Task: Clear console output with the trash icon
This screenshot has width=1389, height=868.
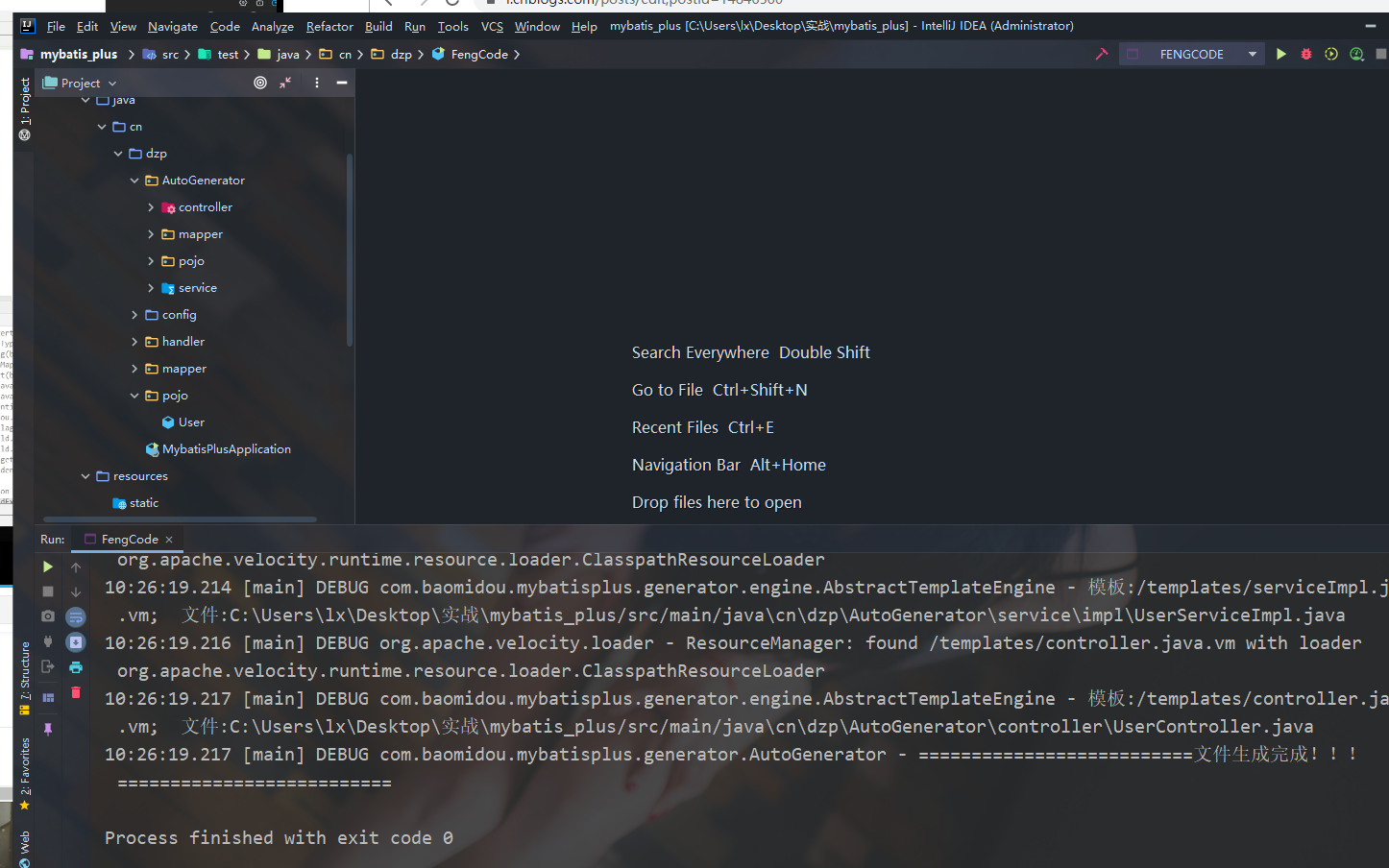Action: [76, 692]
